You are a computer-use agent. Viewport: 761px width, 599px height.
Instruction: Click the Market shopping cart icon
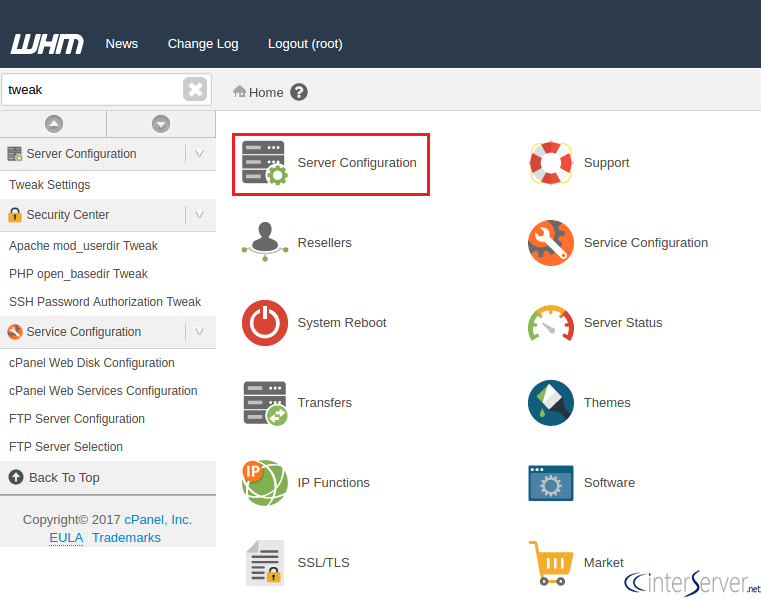[x=551, y=563]
